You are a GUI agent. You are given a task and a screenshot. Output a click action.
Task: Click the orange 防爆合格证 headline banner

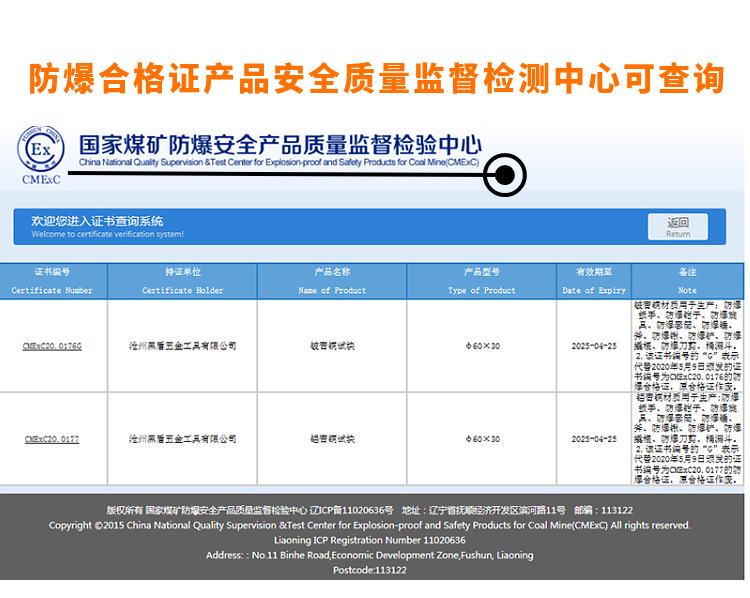[x=376, y=78]
